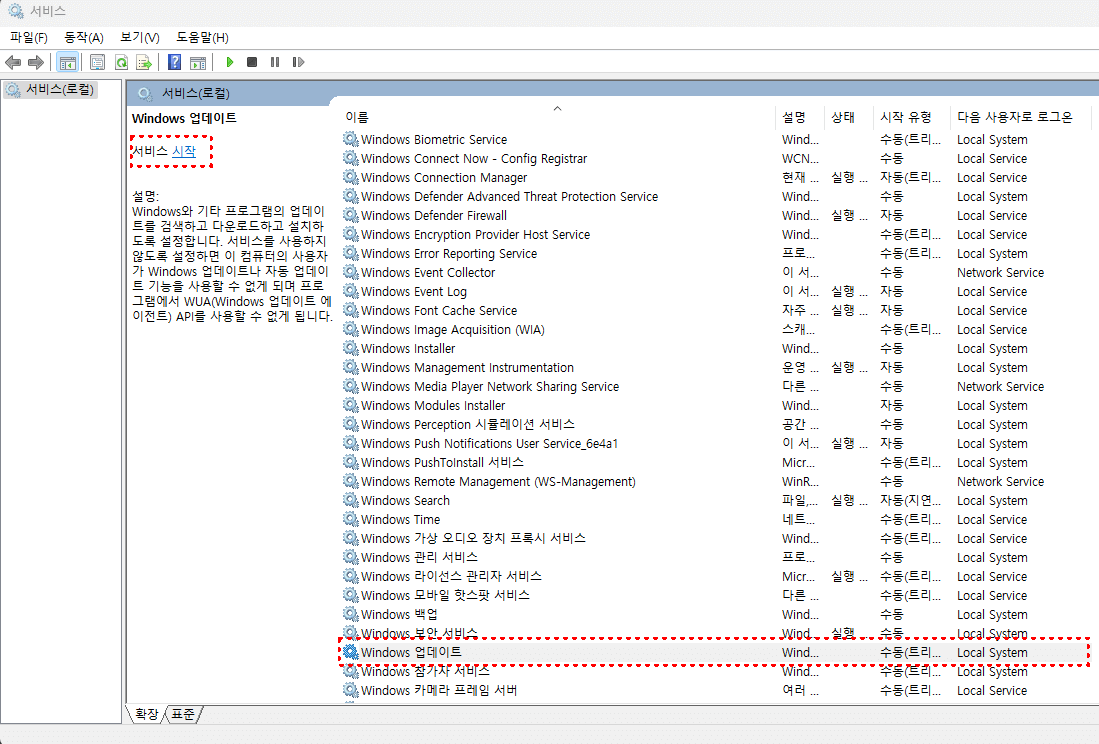Click the Pause Service icon
The width and height of the screenshot is (1099, 744).
pos(275,62)
